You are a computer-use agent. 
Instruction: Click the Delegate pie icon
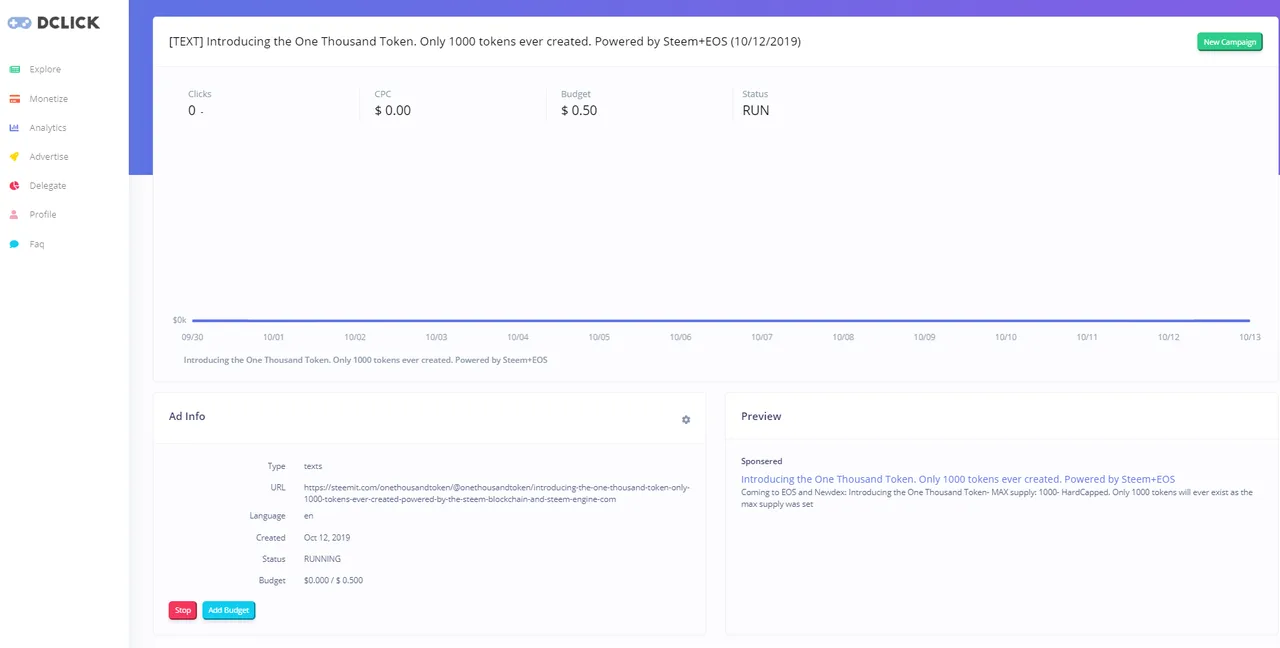[x=14, y=186]
